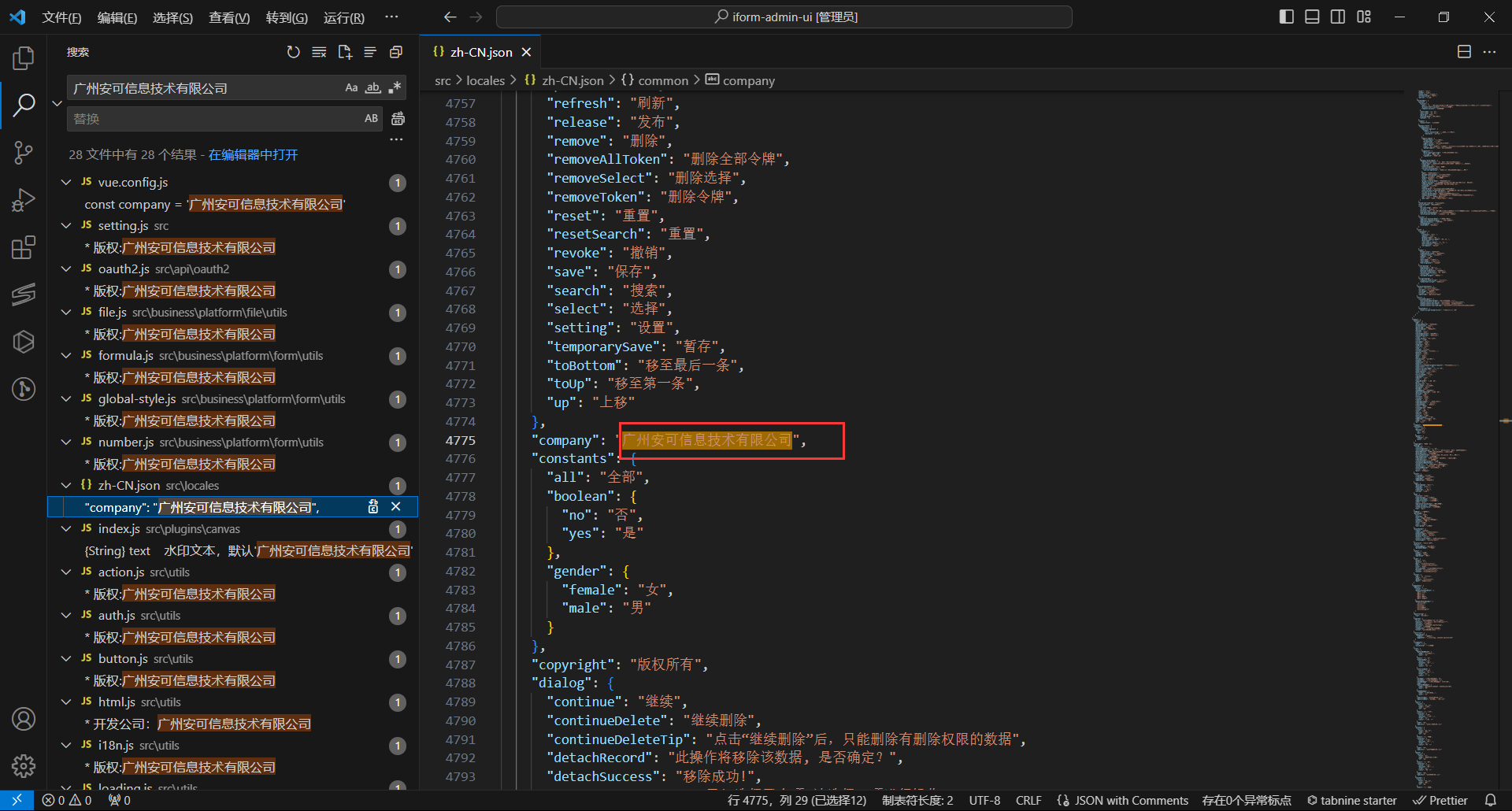Click the Prettier status bar button
1512x811 pixels.
pos(1440,800)
